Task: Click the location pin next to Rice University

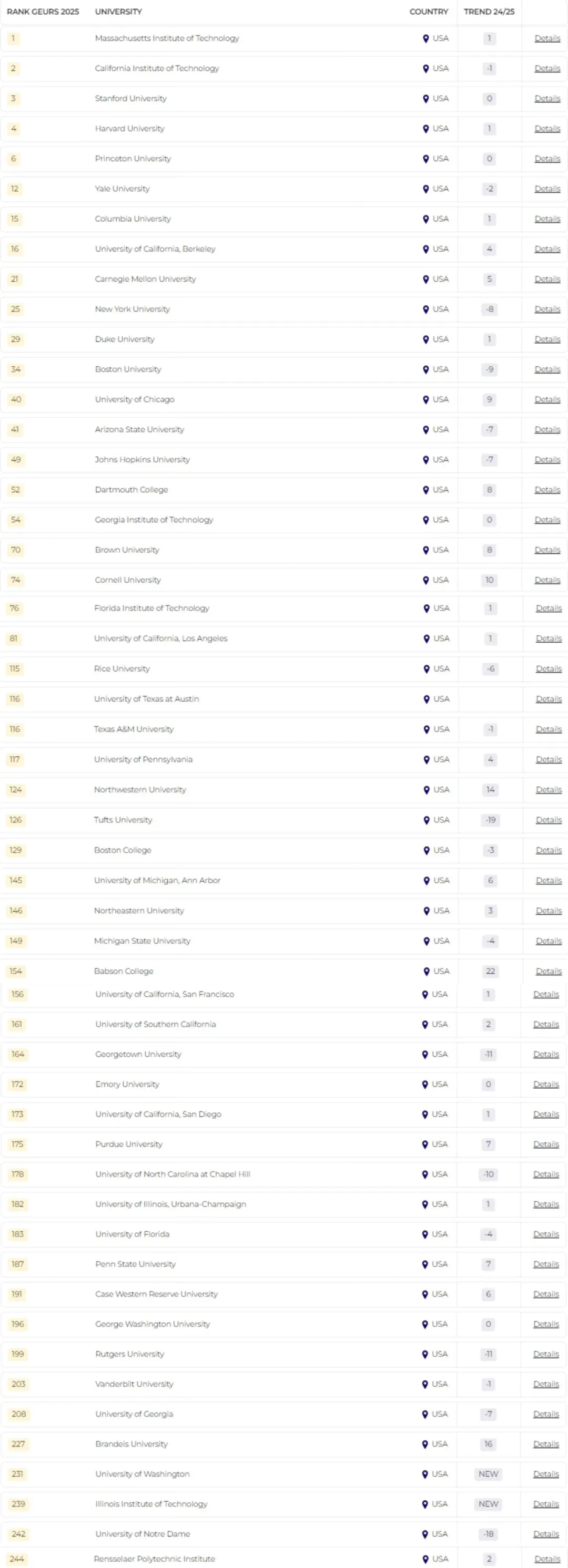Action: tap(425, 668)
